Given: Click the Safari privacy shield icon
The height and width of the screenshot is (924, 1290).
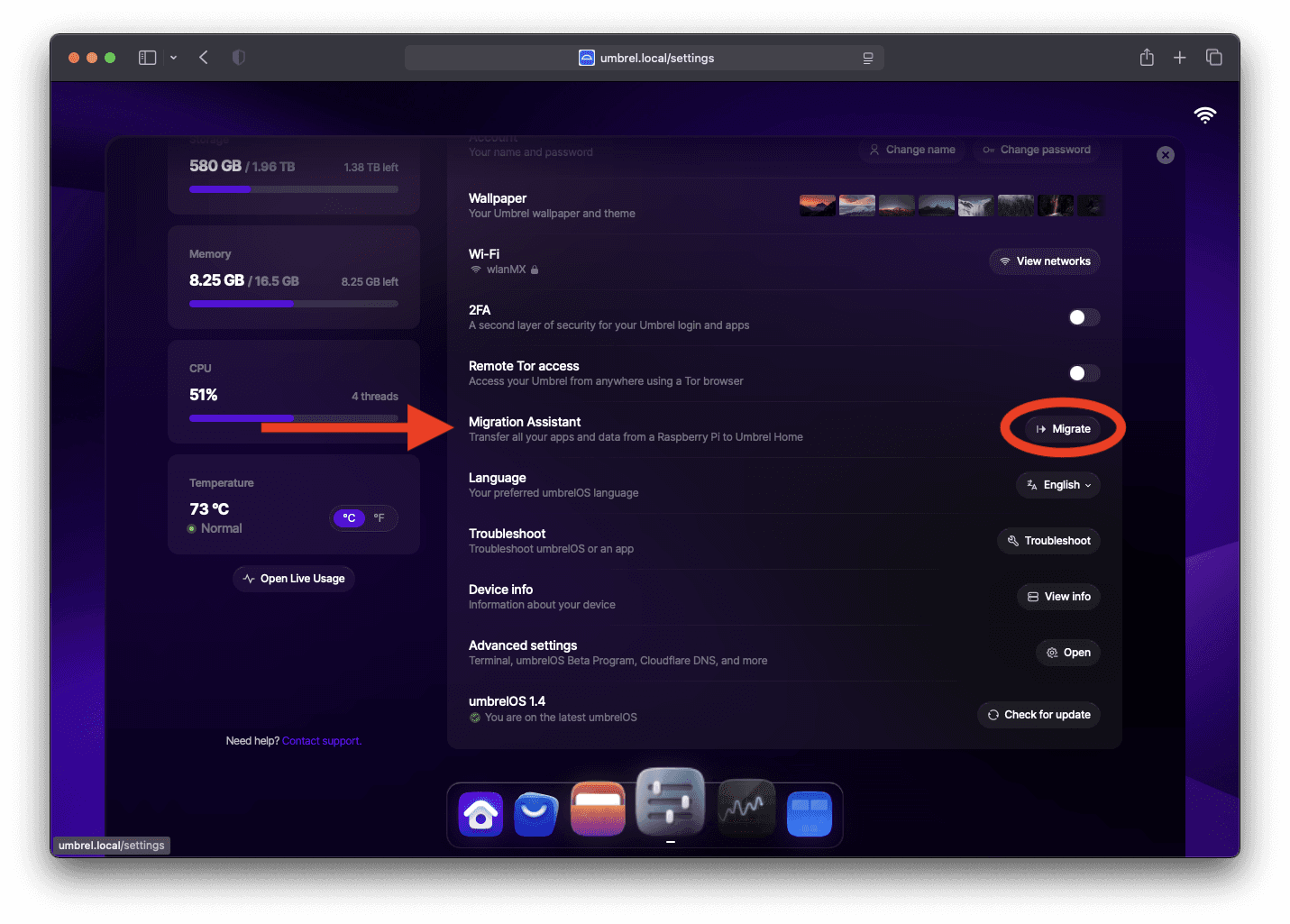Looking at the screenshot, I should coord(238,58).
